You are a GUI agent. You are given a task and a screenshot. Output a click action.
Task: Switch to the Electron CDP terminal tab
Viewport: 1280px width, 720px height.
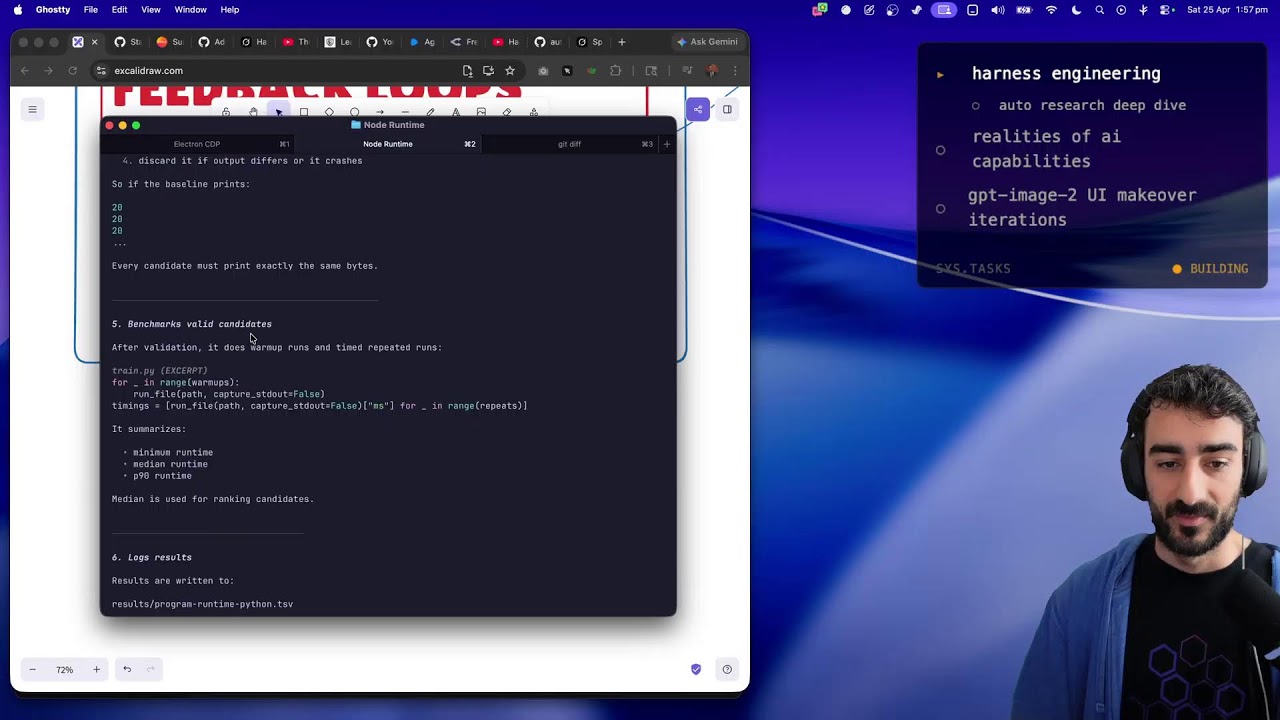(197, 144)
